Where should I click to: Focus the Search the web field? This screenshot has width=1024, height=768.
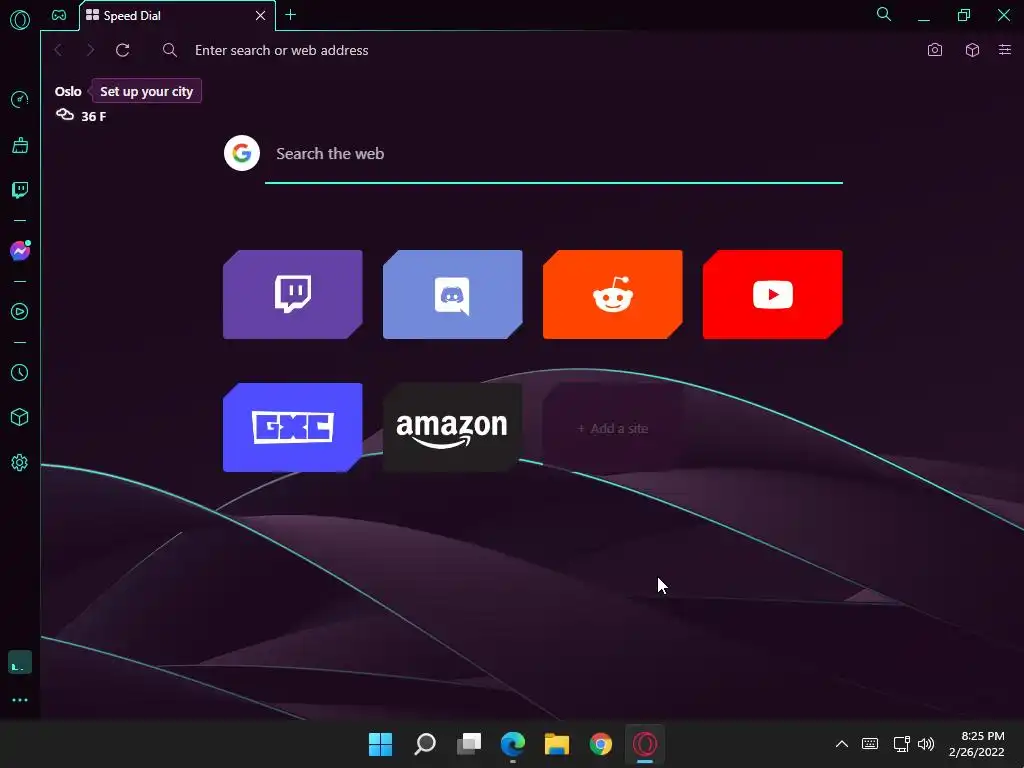554,154
